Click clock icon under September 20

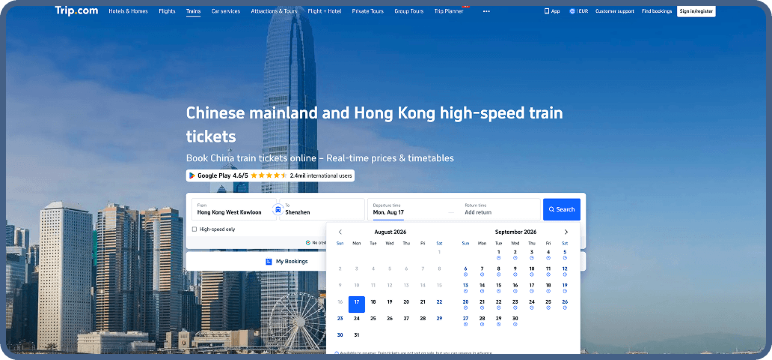(466, 308)
